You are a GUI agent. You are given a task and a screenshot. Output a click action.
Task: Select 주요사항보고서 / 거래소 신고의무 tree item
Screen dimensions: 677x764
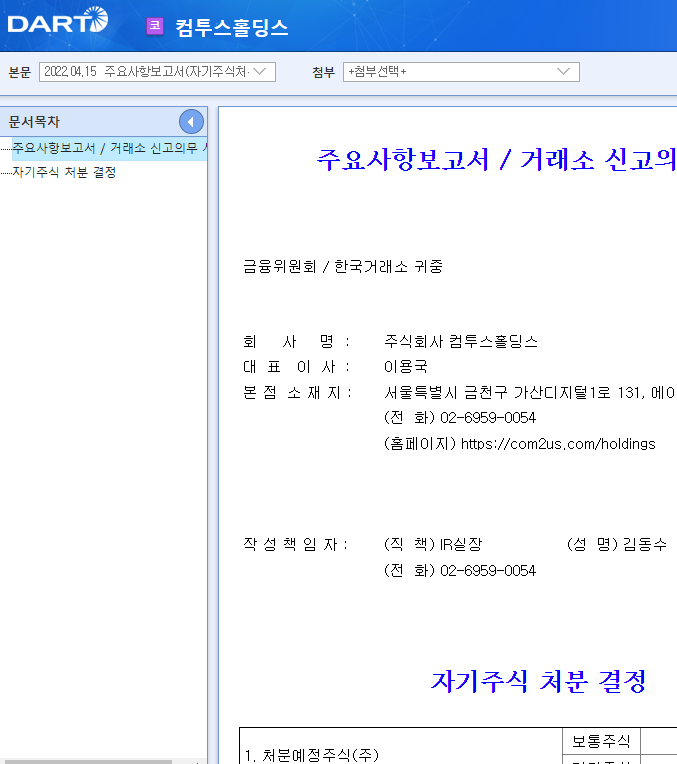(110, 148)
